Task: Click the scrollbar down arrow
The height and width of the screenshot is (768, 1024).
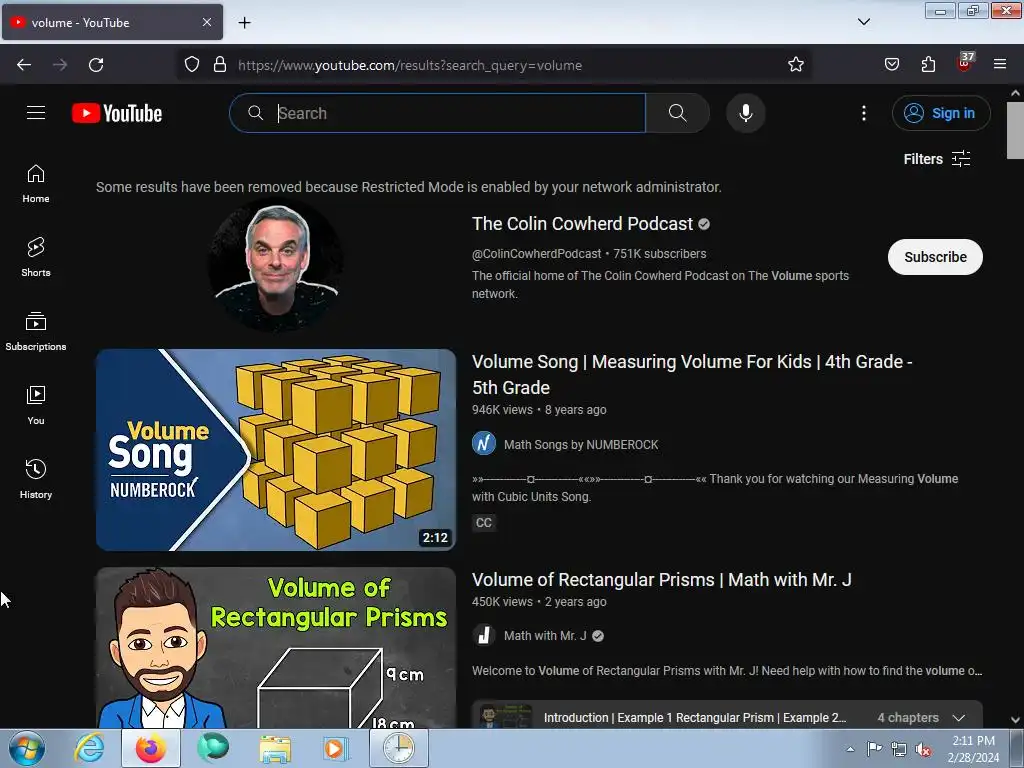Action: (x=1015, y=720)
